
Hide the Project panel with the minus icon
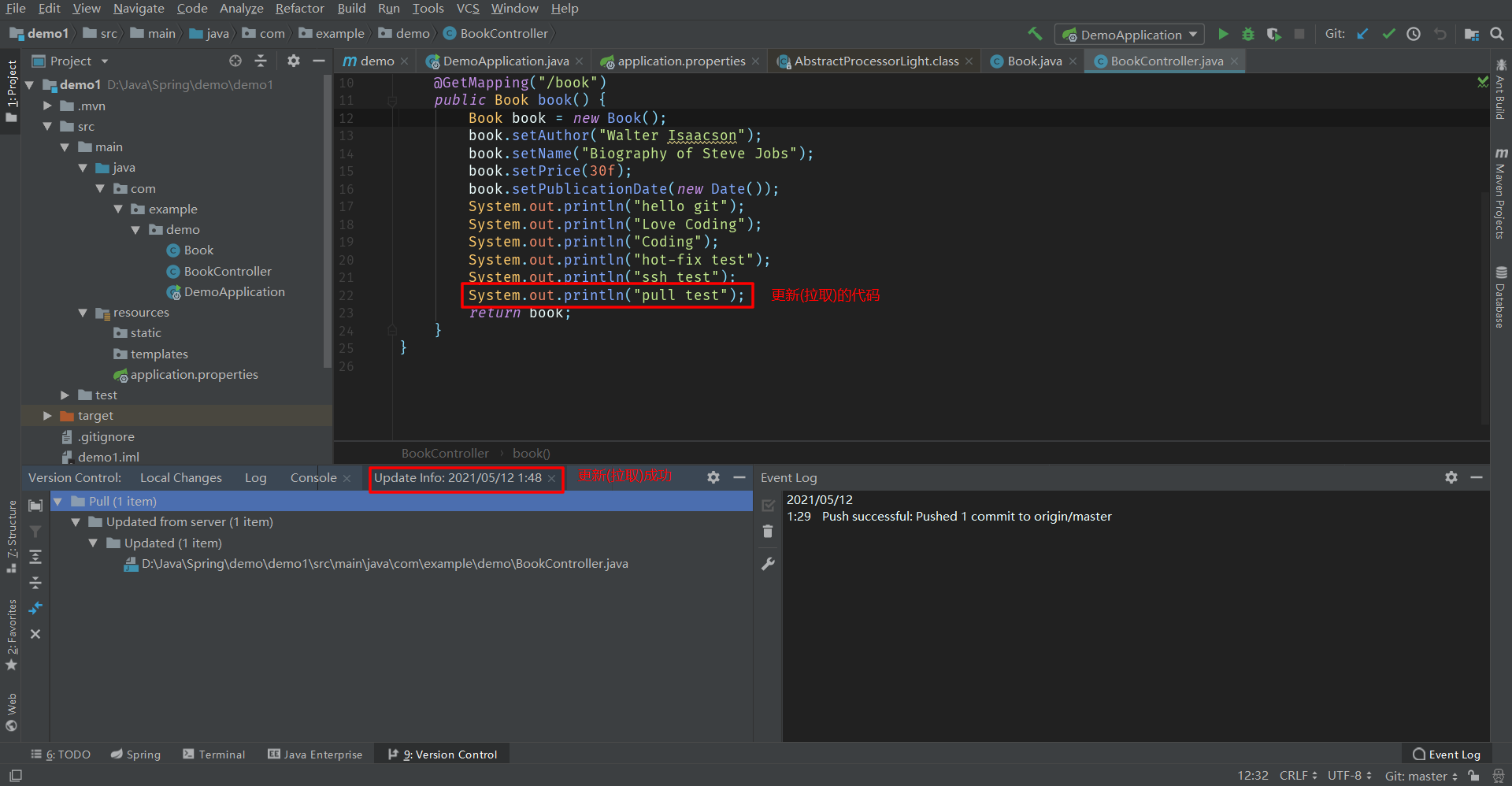319,61
